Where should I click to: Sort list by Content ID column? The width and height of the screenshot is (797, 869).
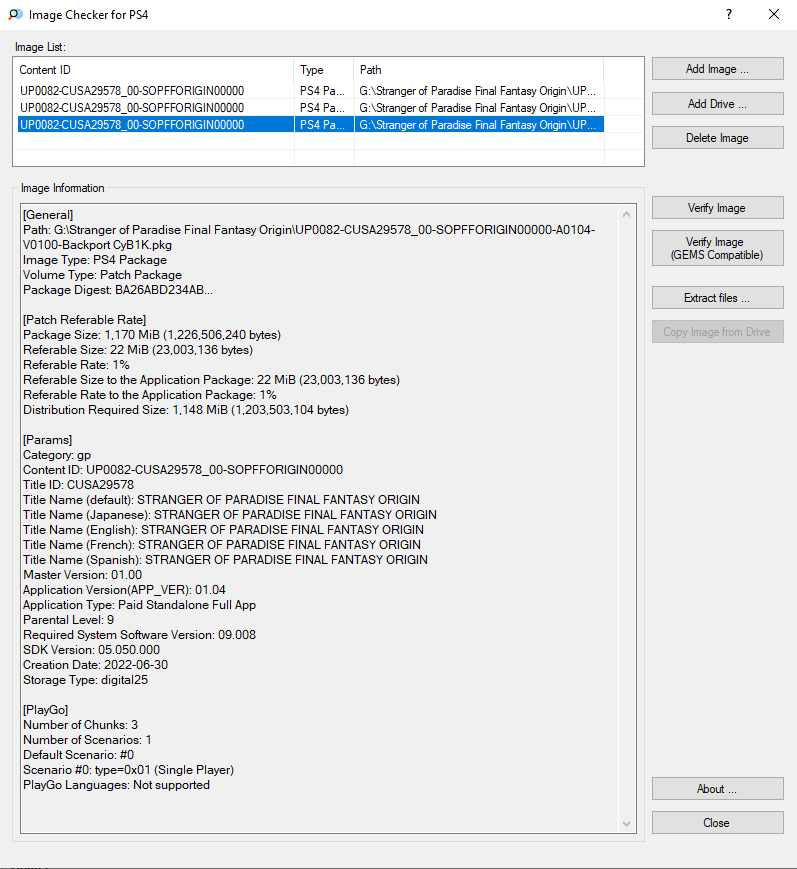(154, 70)
